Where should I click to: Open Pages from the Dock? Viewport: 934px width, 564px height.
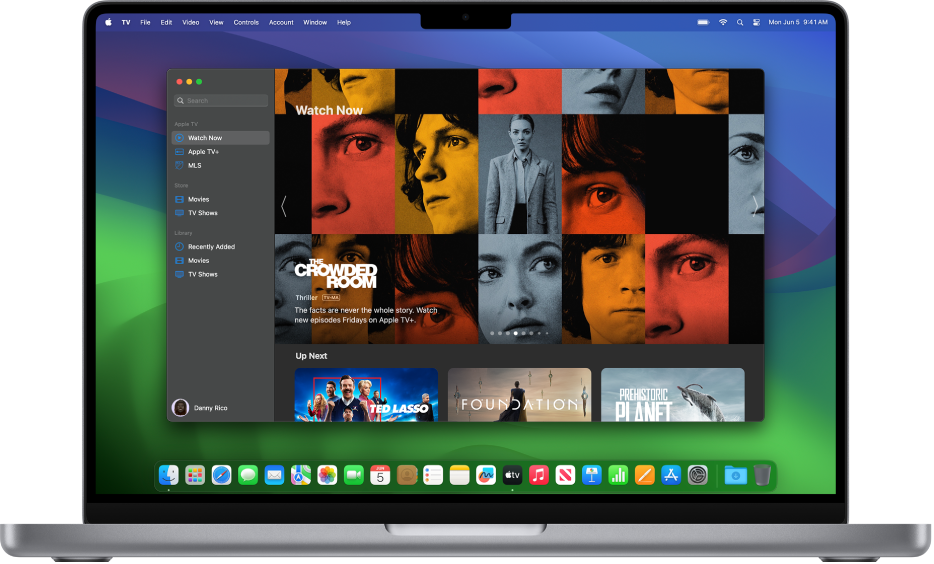[x=645, y=475]
